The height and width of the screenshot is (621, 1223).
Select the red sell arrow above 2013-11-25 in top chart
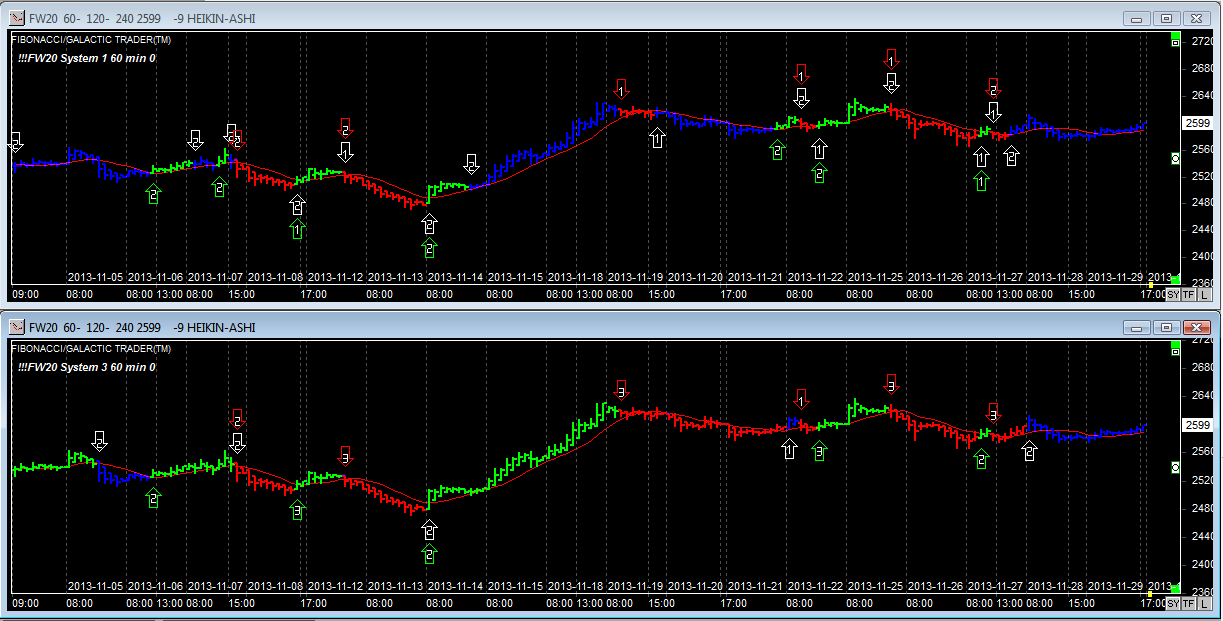[892, 59]
